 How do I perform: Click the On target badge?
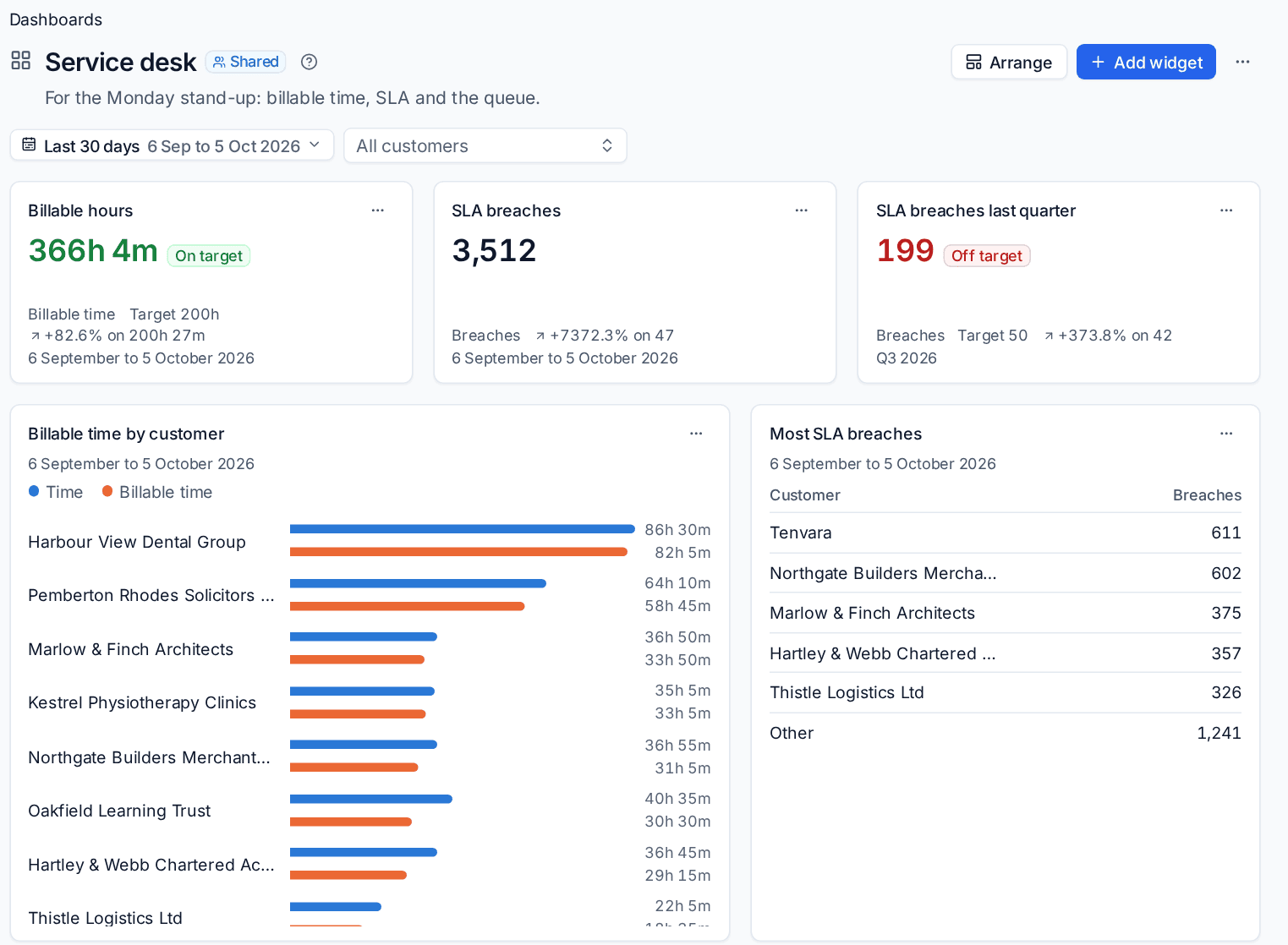[209, 255]
